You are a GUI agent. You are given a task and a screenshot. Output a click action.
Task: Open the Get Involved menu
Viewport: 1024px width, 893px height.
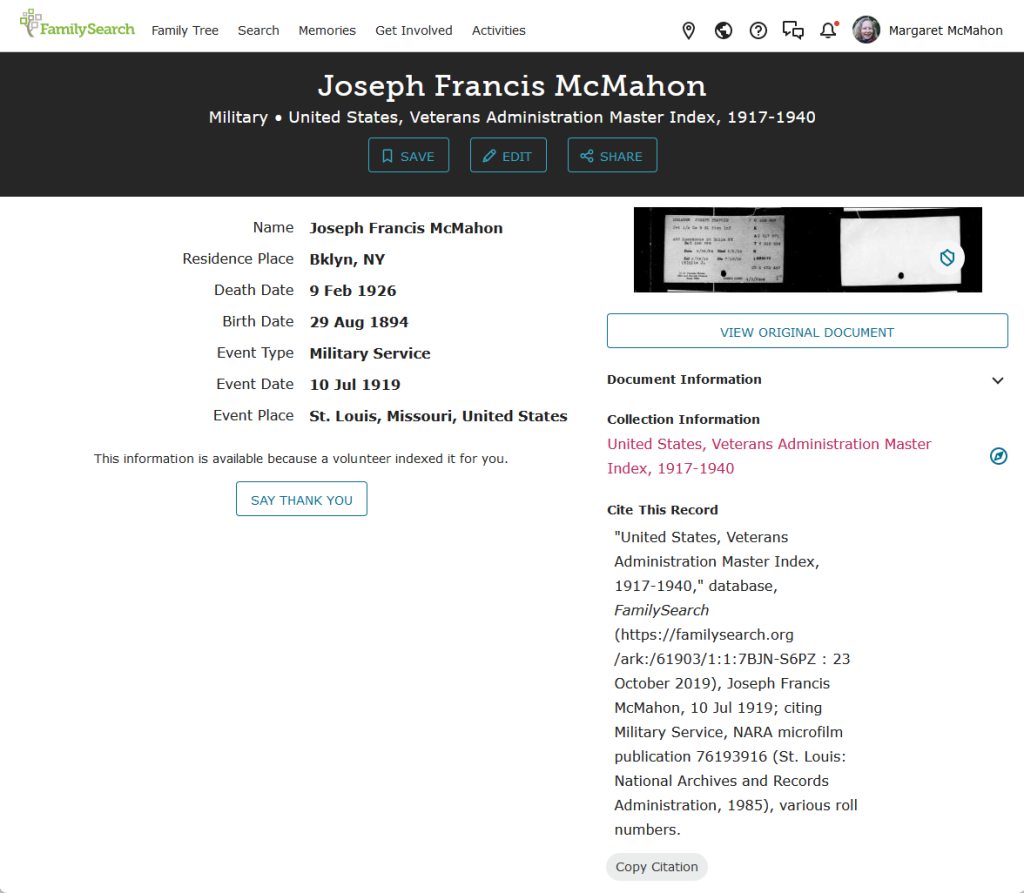[x=413, y=30]
